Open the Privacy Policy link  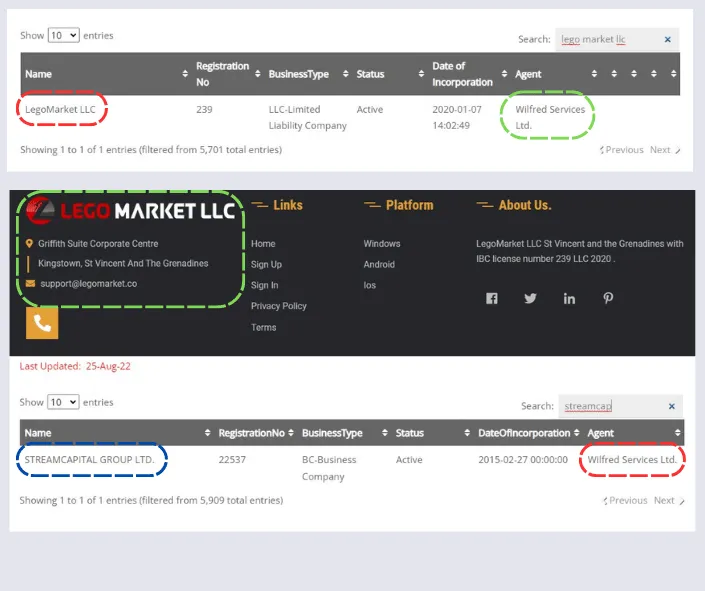pyautogui.click(x=279, y=306)
